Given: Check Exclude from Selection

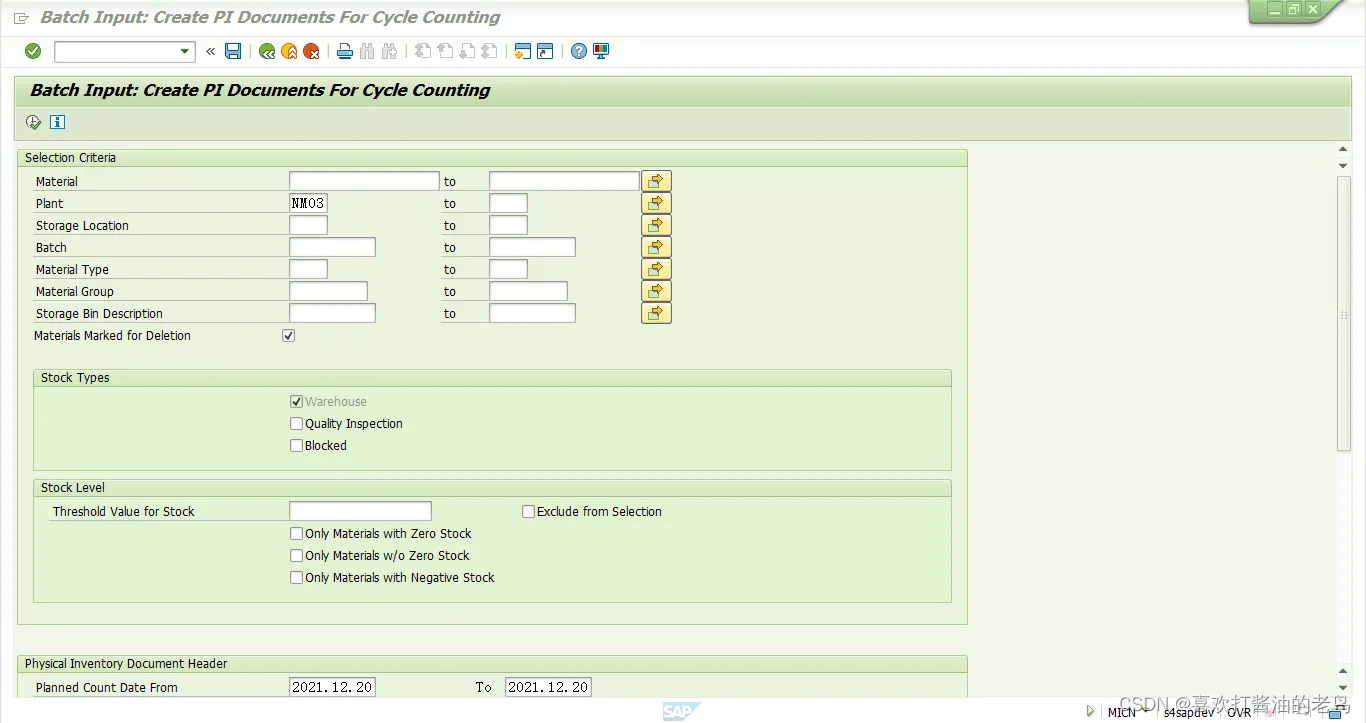Looking at the screenshot, I should coord(528,512).
